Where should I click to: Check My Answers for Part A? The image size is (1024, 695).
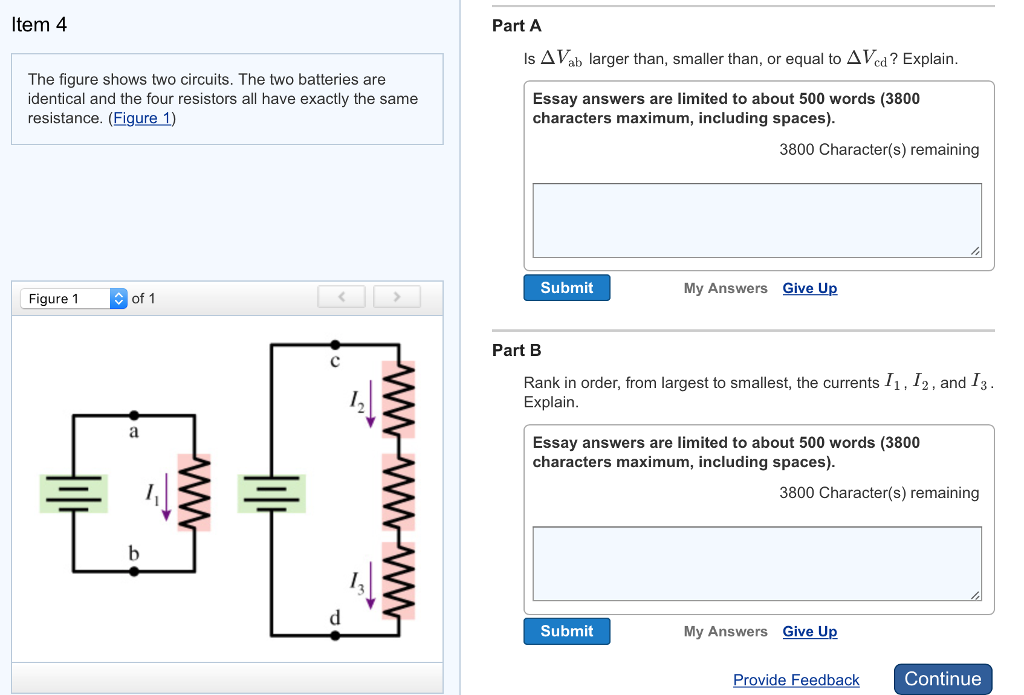click(x=725, y=288)
